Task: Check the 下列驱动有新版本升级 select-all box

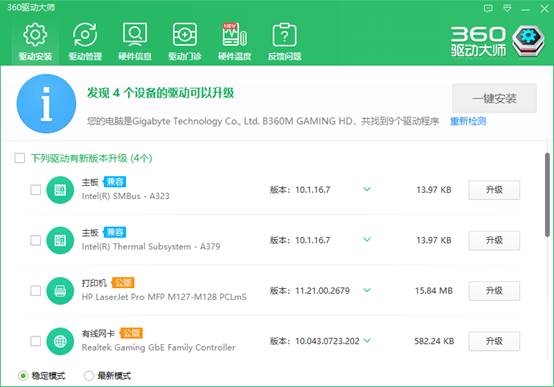Action: (20, 158)
